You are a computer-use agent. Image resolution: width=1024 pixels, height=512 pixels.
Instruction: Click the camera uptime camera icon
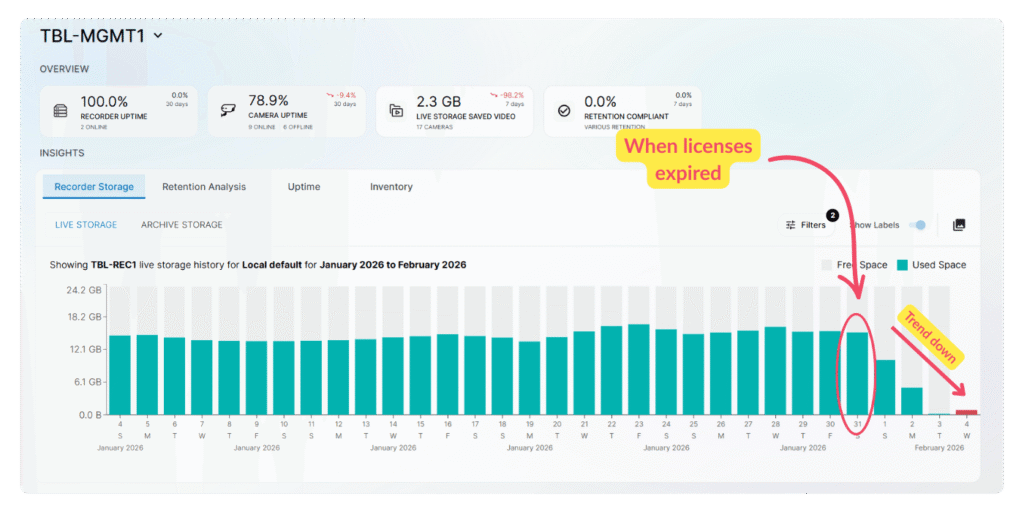tap(227, 111)
